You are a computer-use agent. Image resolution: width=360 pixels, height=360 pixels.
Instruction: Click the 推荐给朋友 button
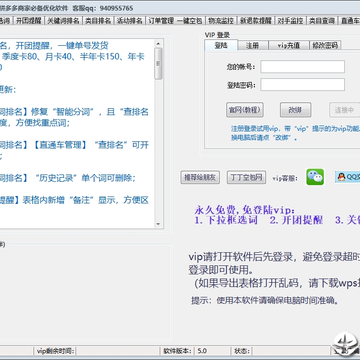pyautogui.click(x=200, y=177)
